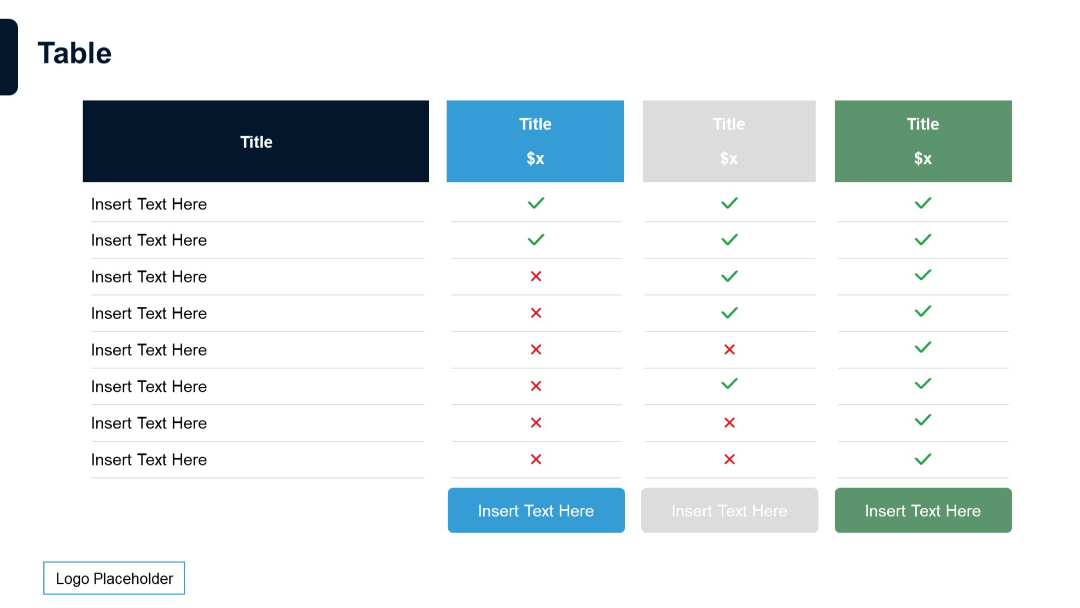Click the green checkmark in blue column's first row
The height and width of the screenshot is (608, 1080).
click(x=536, y=202)
